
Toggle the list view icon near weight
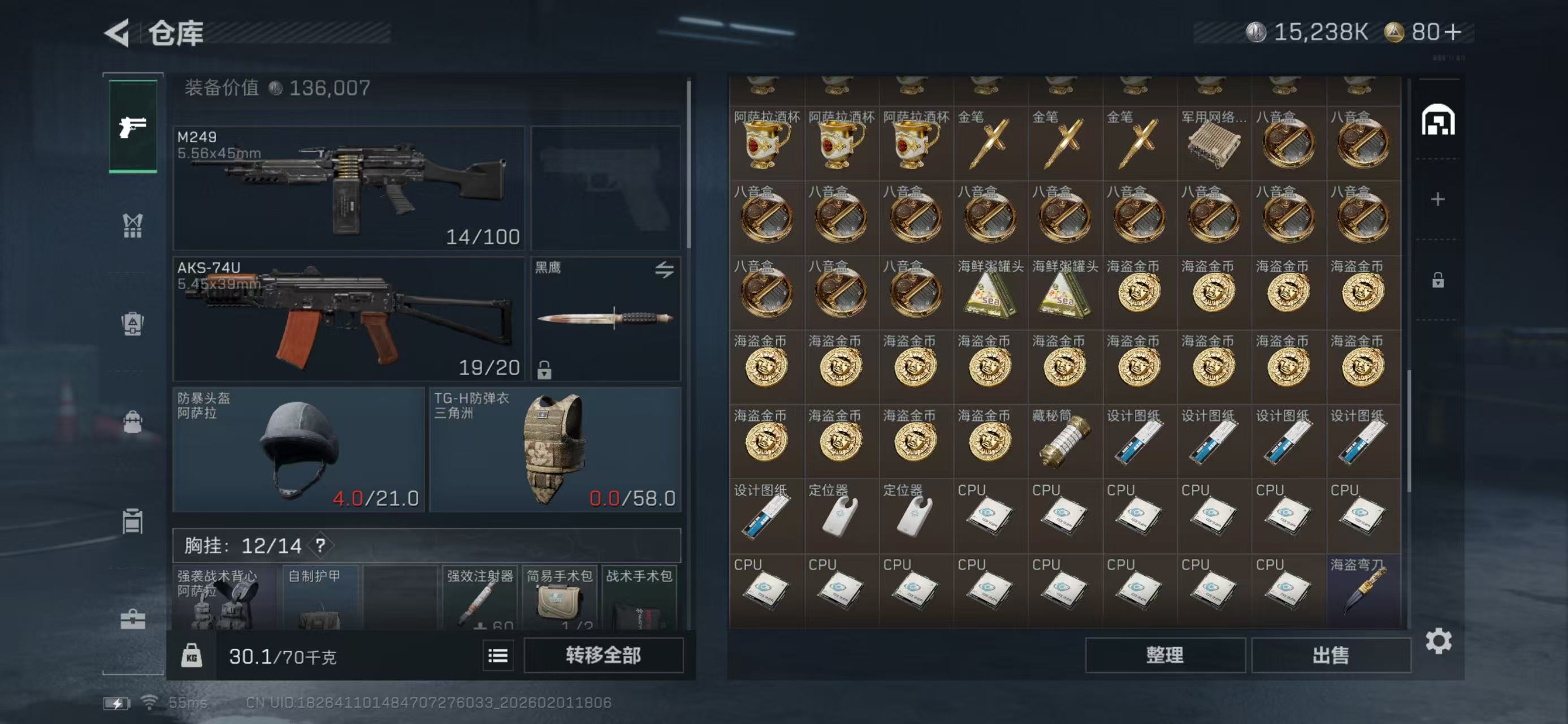(498, 656)
